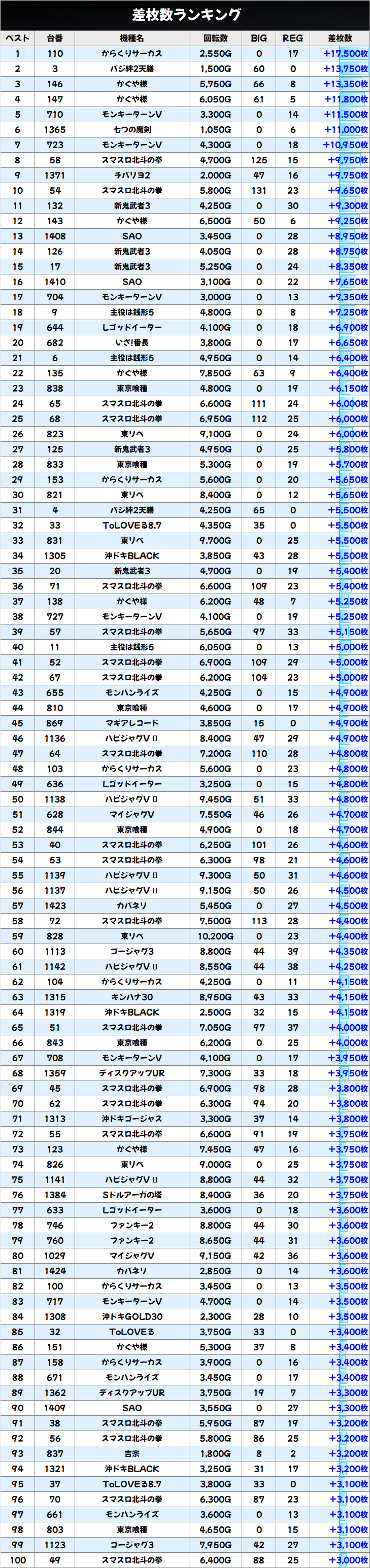Click the 差枚数ランキング title banner
This screenshot has height=1568, width=370.
click(x=185, y=15)
